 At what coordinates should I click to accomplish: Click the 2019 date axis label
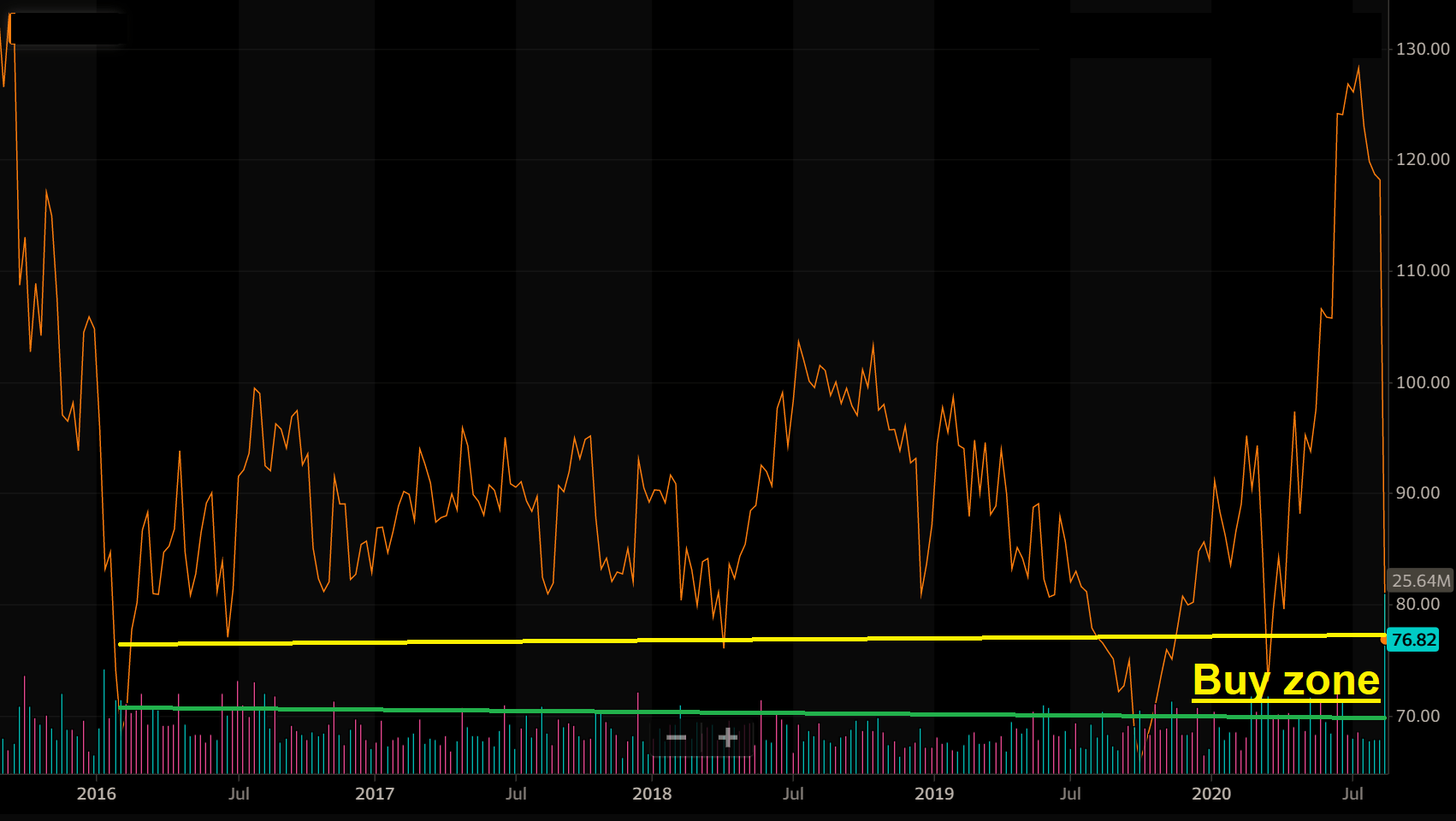(934, 794)
